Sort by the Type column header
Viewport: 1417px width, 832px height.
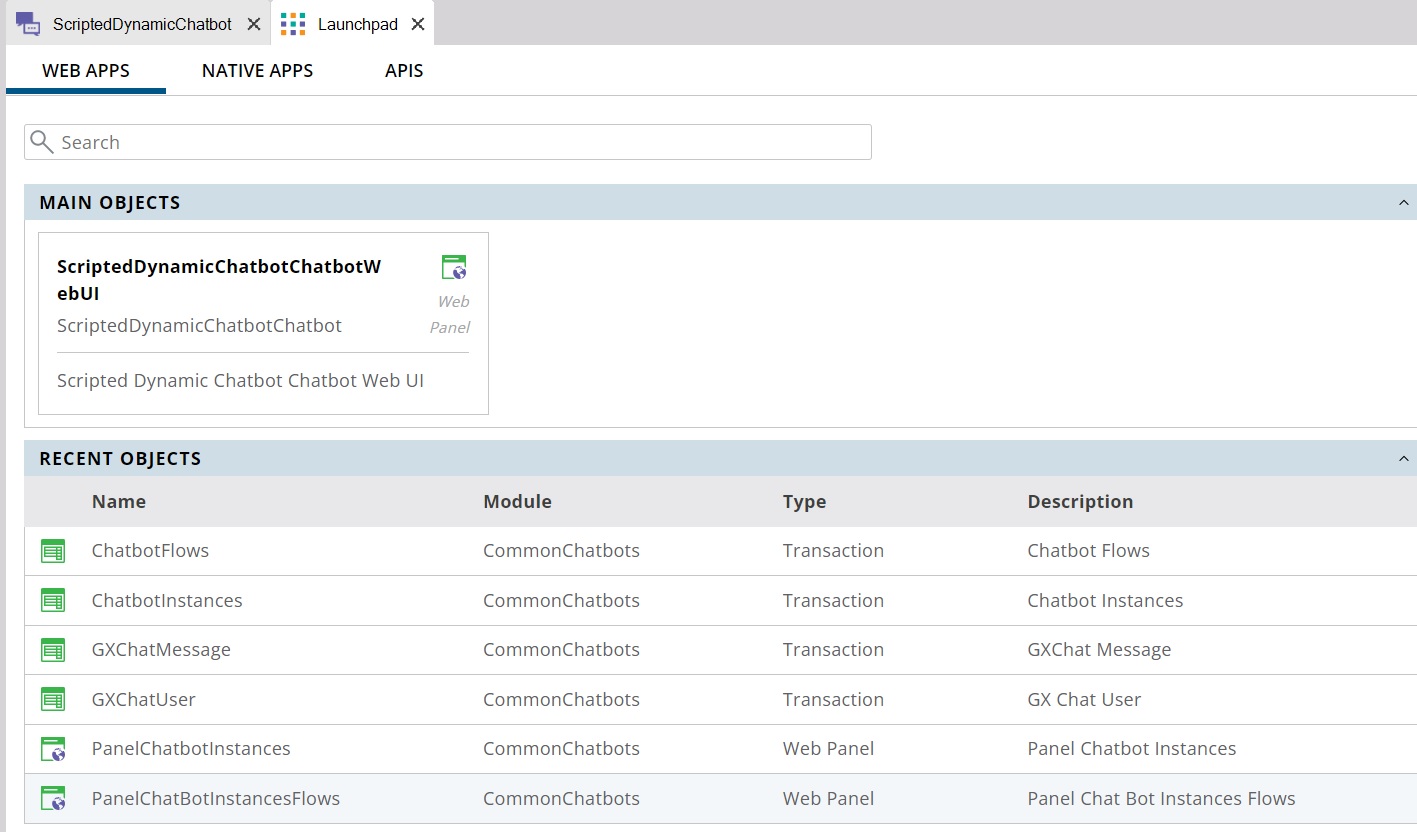(x=804, y=502)
